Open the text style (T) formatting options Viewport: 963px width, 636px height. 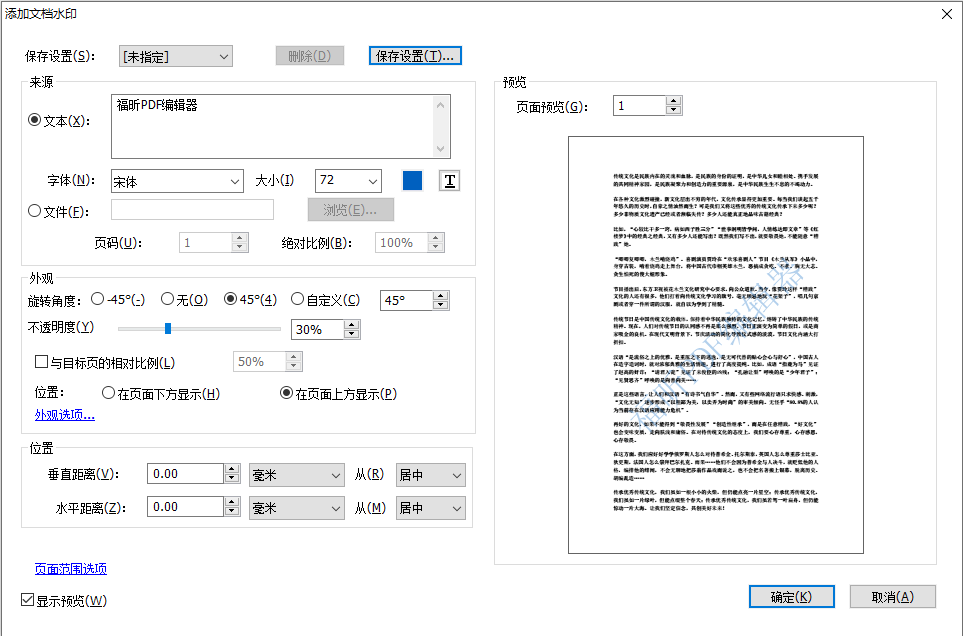pyautogui.click(x=448, y=181)
